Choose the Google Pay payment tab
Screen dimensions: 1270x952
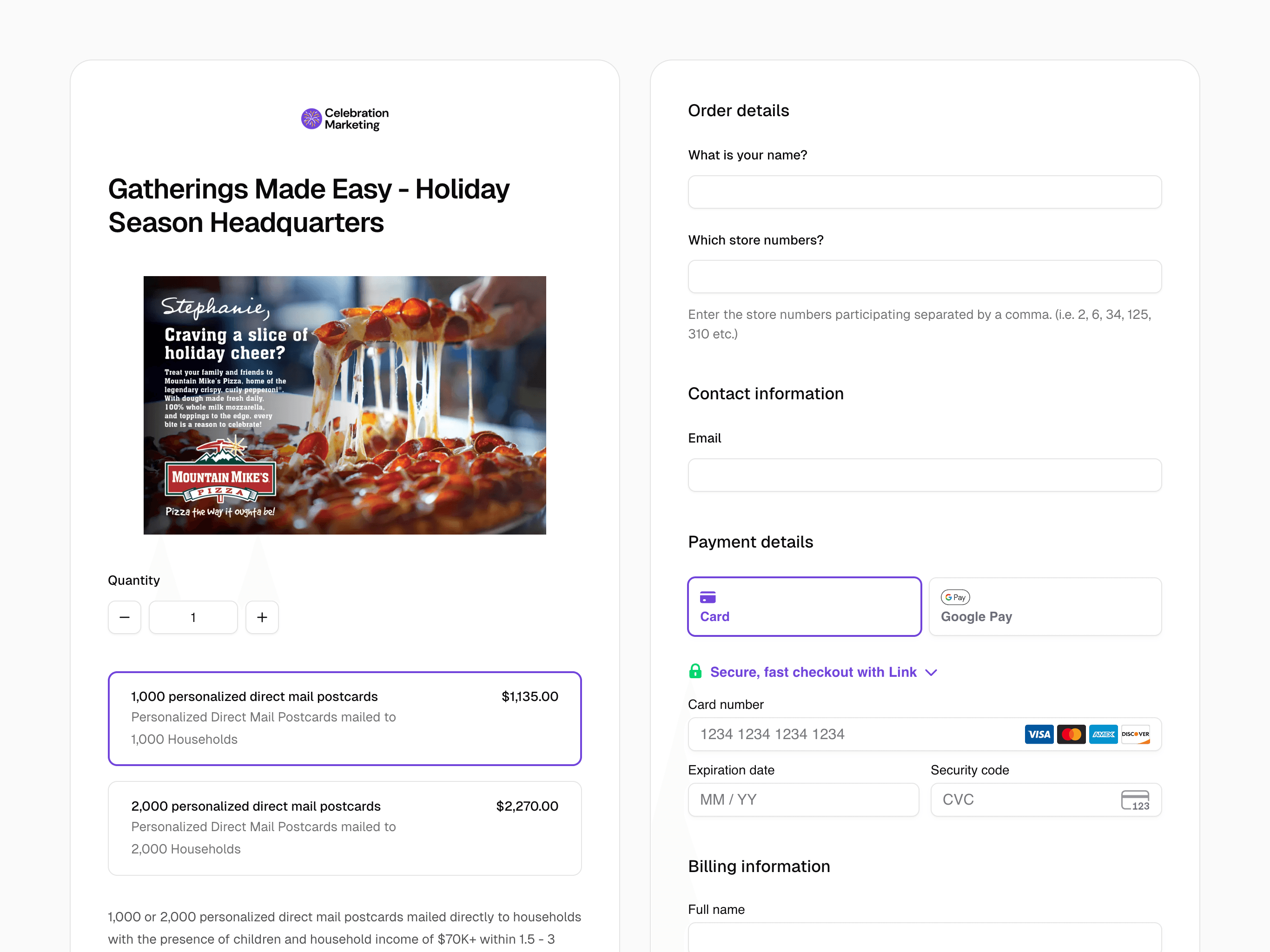pos(1045,606)
